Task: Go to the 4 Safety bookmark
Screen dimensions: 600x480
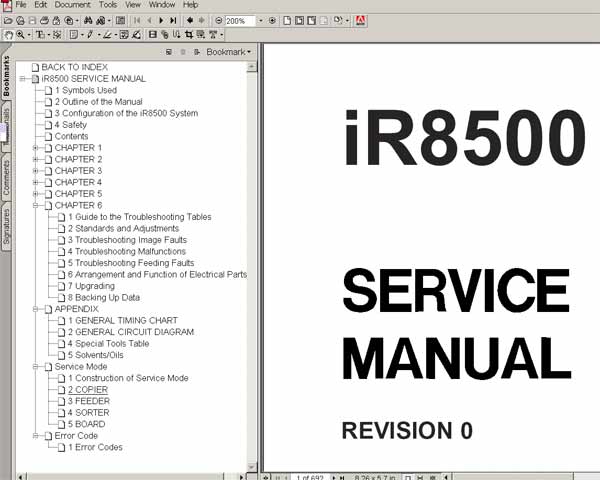Action: coord(71,125)
